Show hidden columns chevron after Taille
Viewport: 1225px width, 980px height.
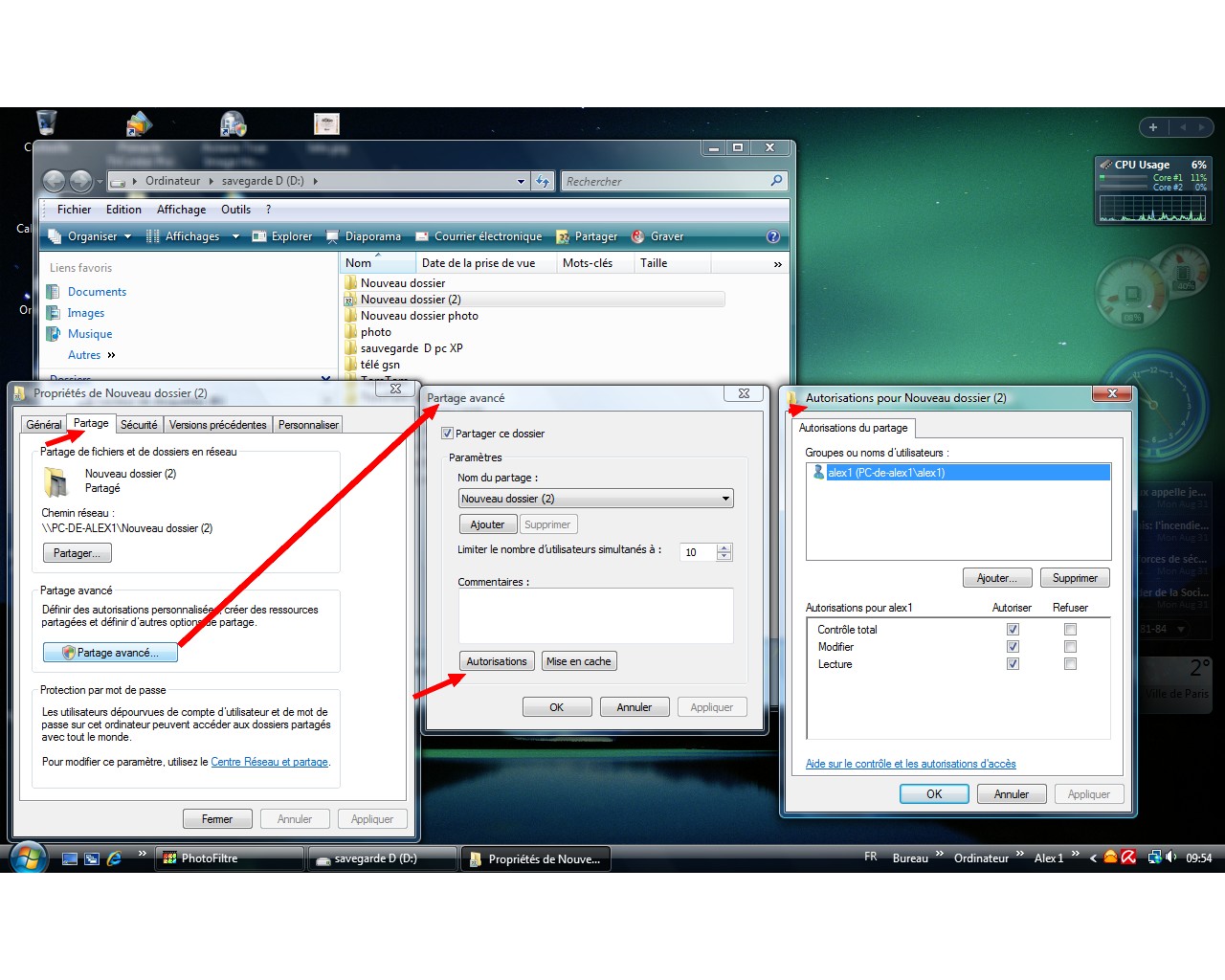pos(777,264)
